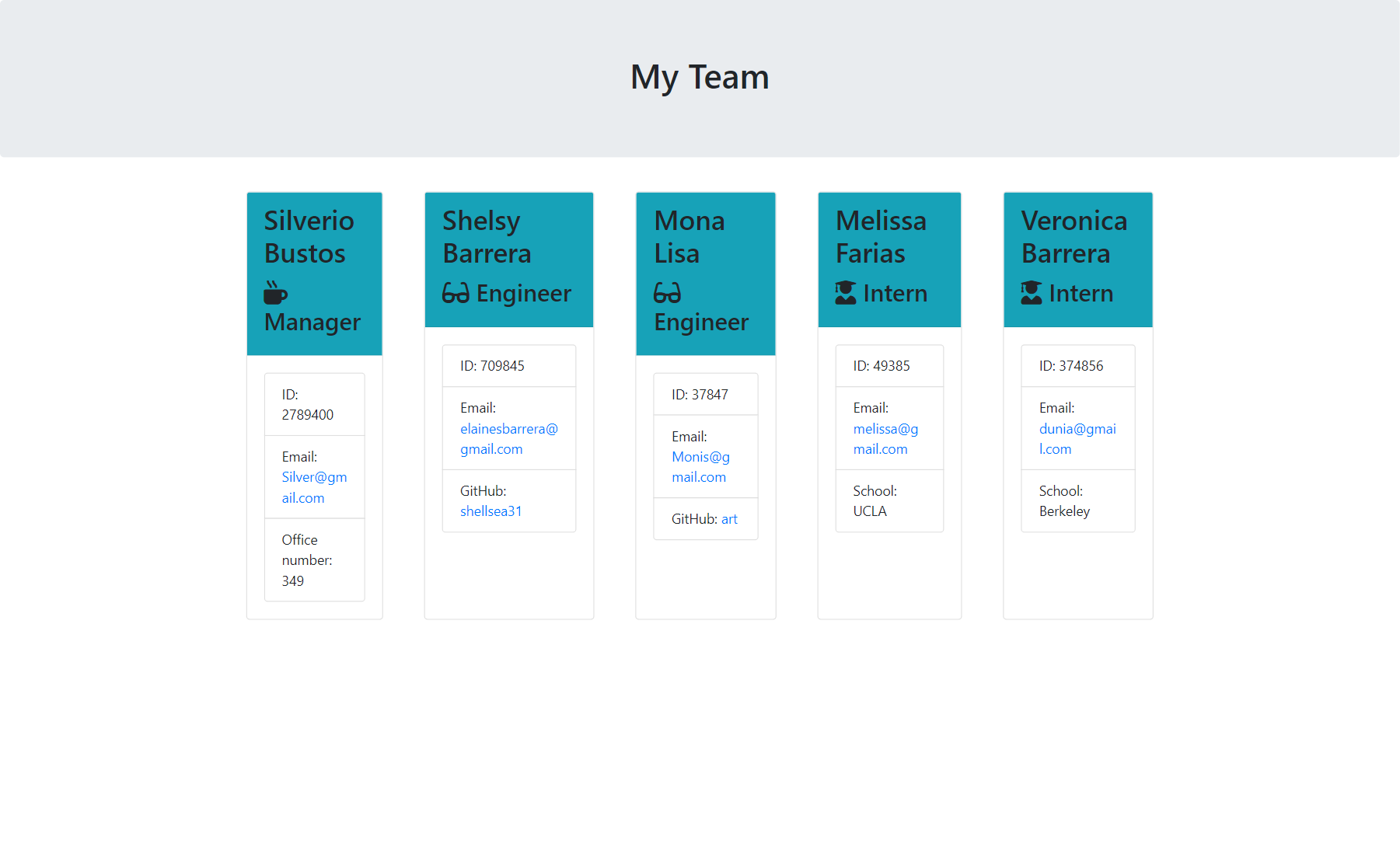
Task: Click the Veronica Barrera name heading
Action: 1074,237
